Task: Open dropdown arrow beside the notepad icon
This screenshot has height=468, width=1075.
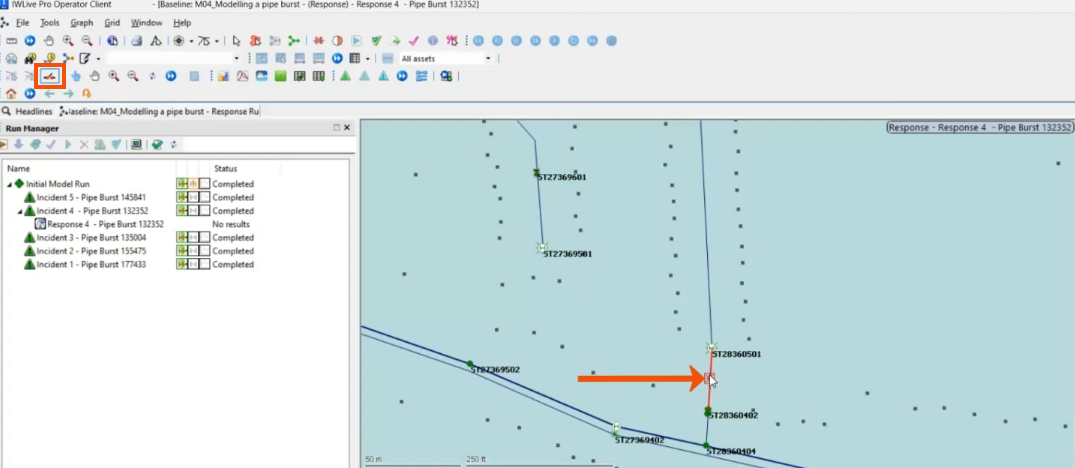Action: pos(98,59)
